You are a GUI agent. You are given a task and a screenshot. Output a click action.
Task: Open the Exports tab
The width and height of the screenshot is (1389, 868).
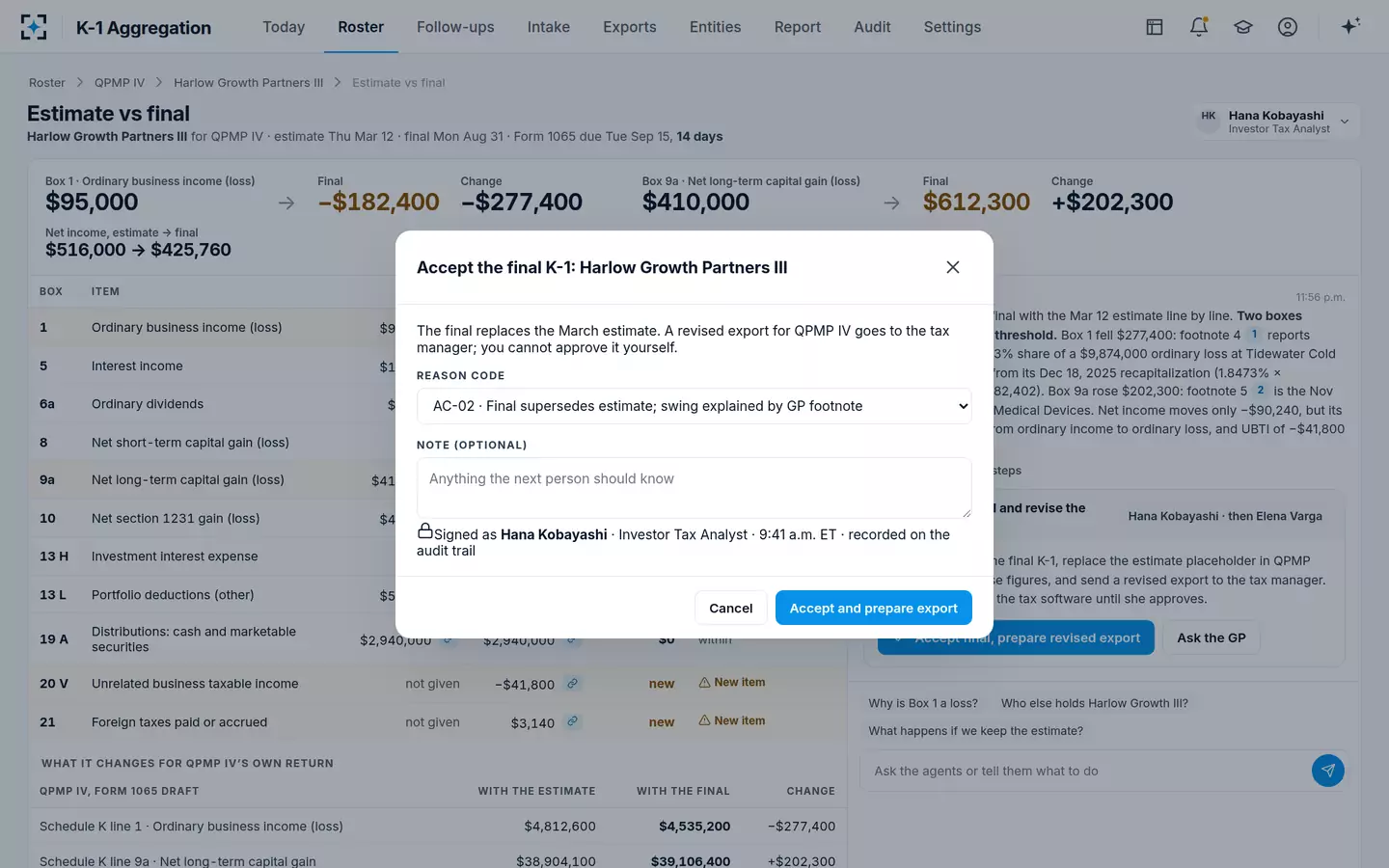(630, 27)
